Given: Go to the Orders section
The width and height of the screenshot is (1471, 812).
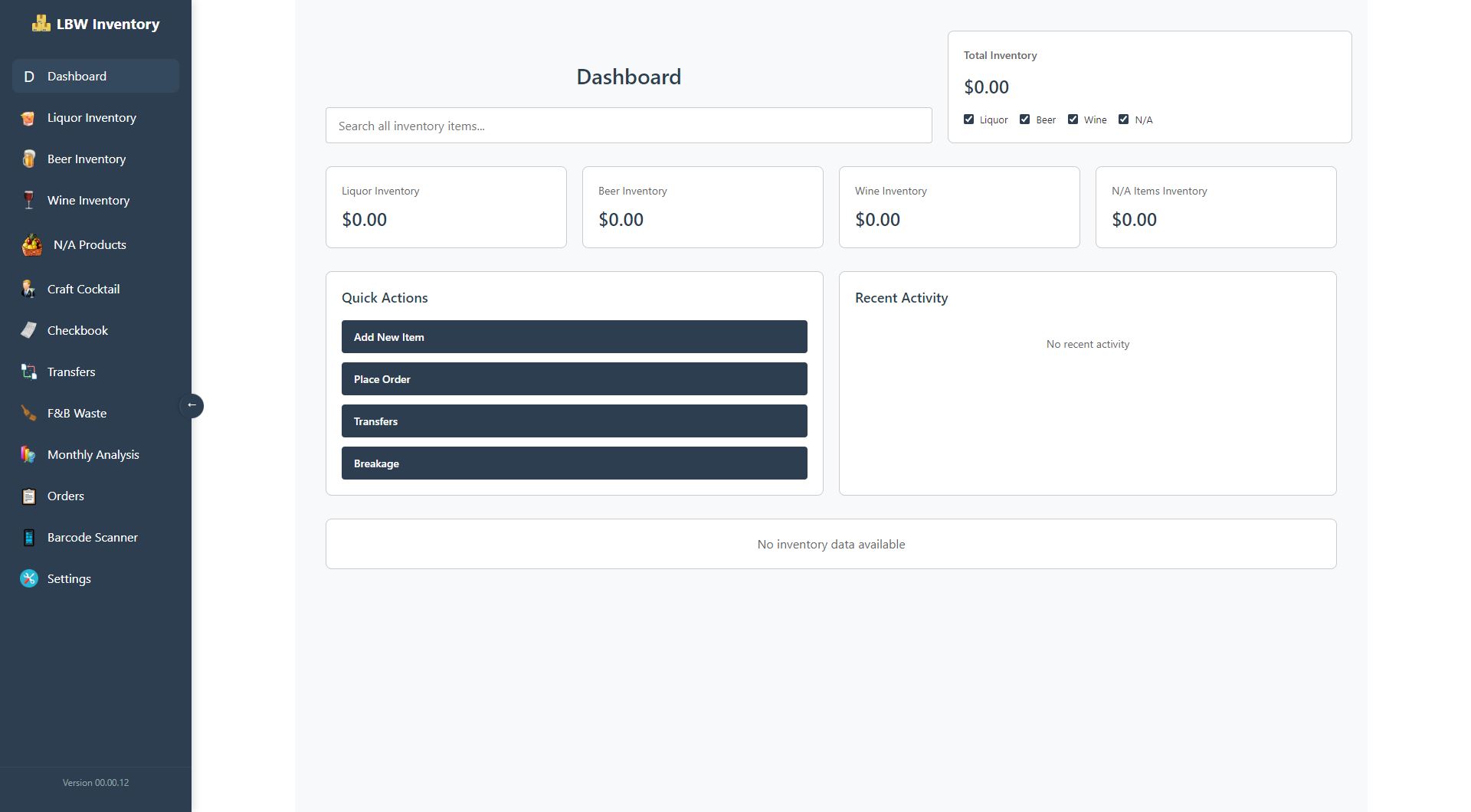Looking at the screenshot, I should [66, 496].
